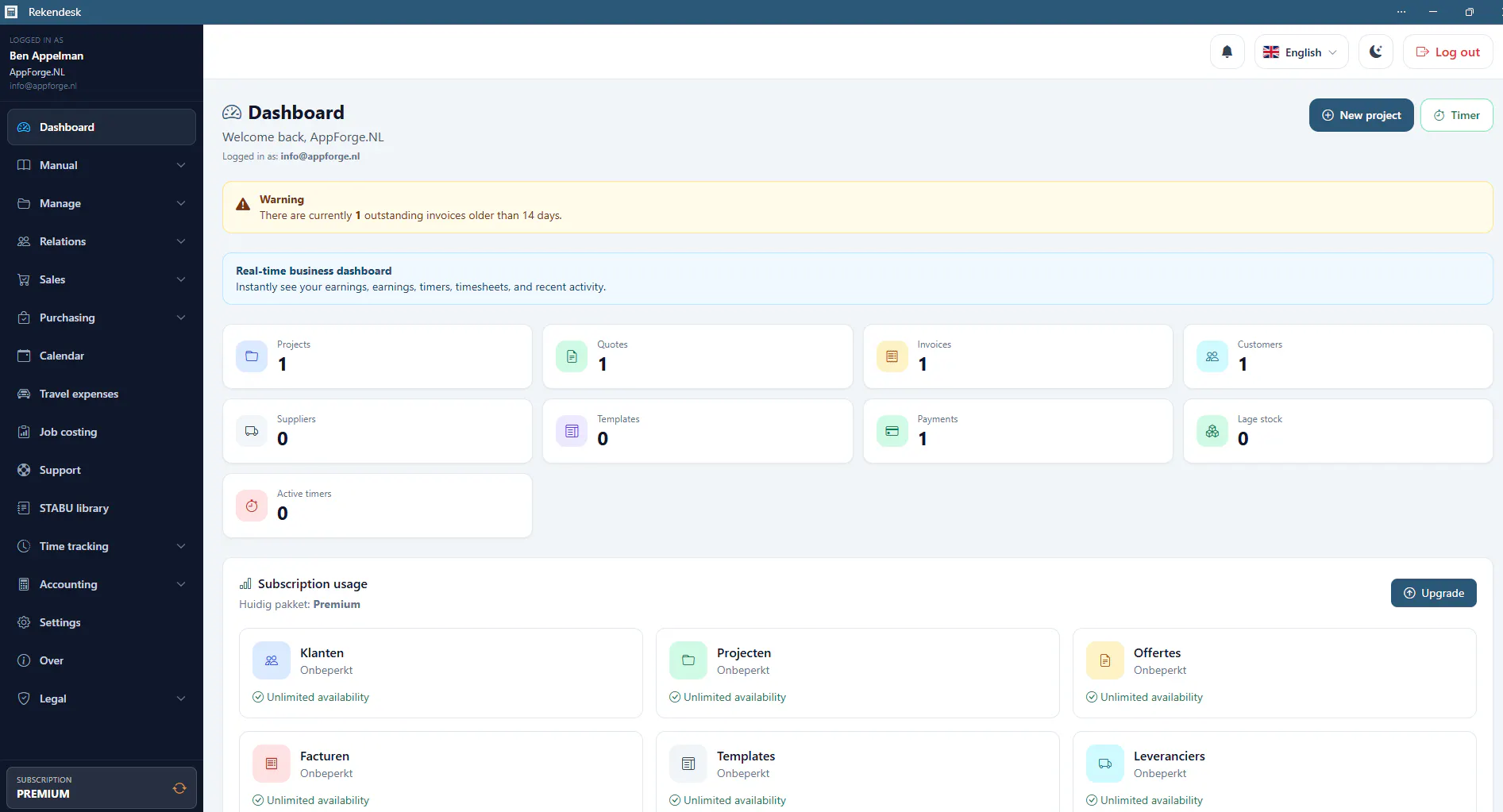This screenshot has height=812, width=1503.
Task: Click the Settings gear icon in sidebar
Action: tap(24, 622)
